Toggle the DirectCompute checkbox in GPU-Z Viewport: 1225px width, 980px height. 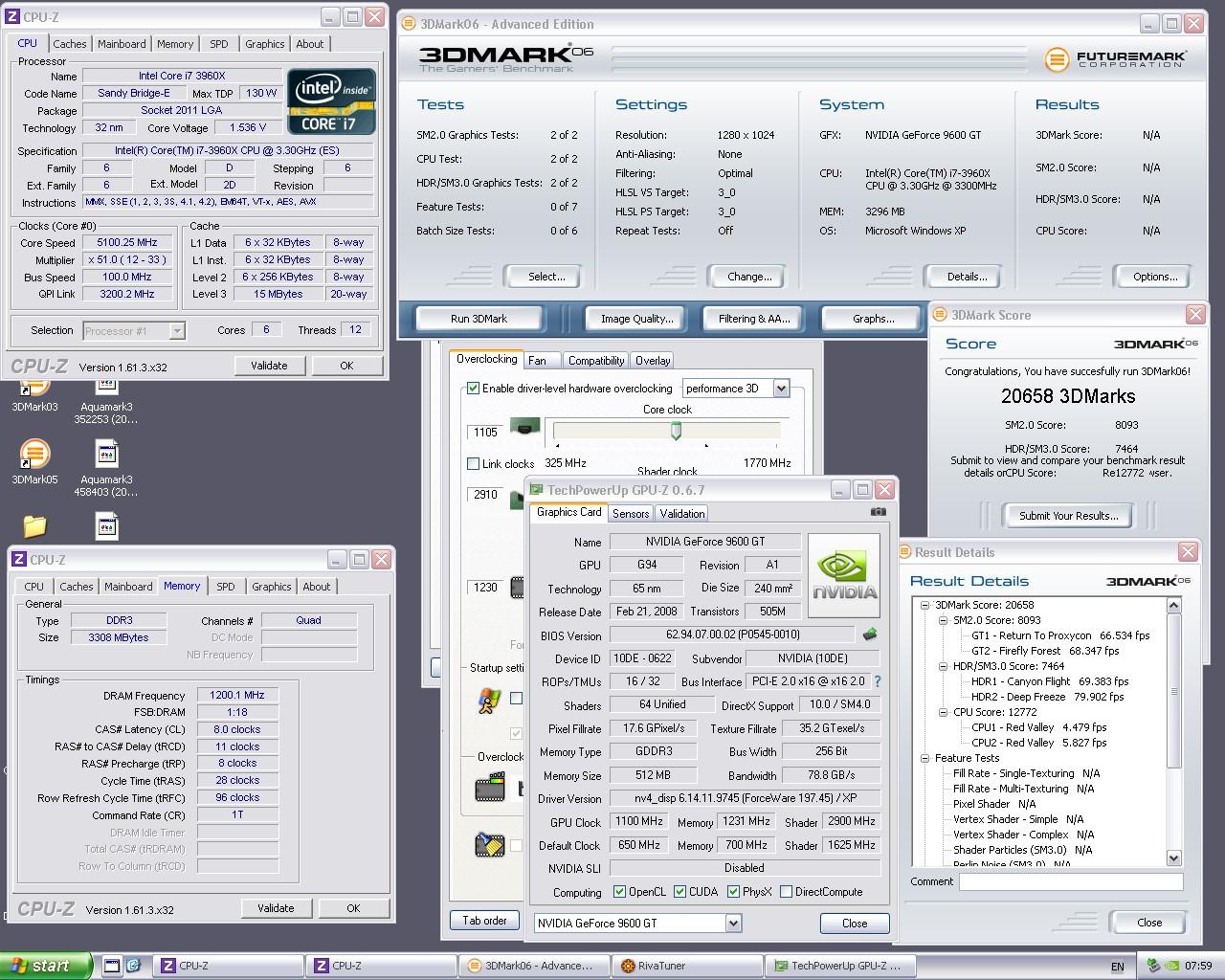coord(786,892)
